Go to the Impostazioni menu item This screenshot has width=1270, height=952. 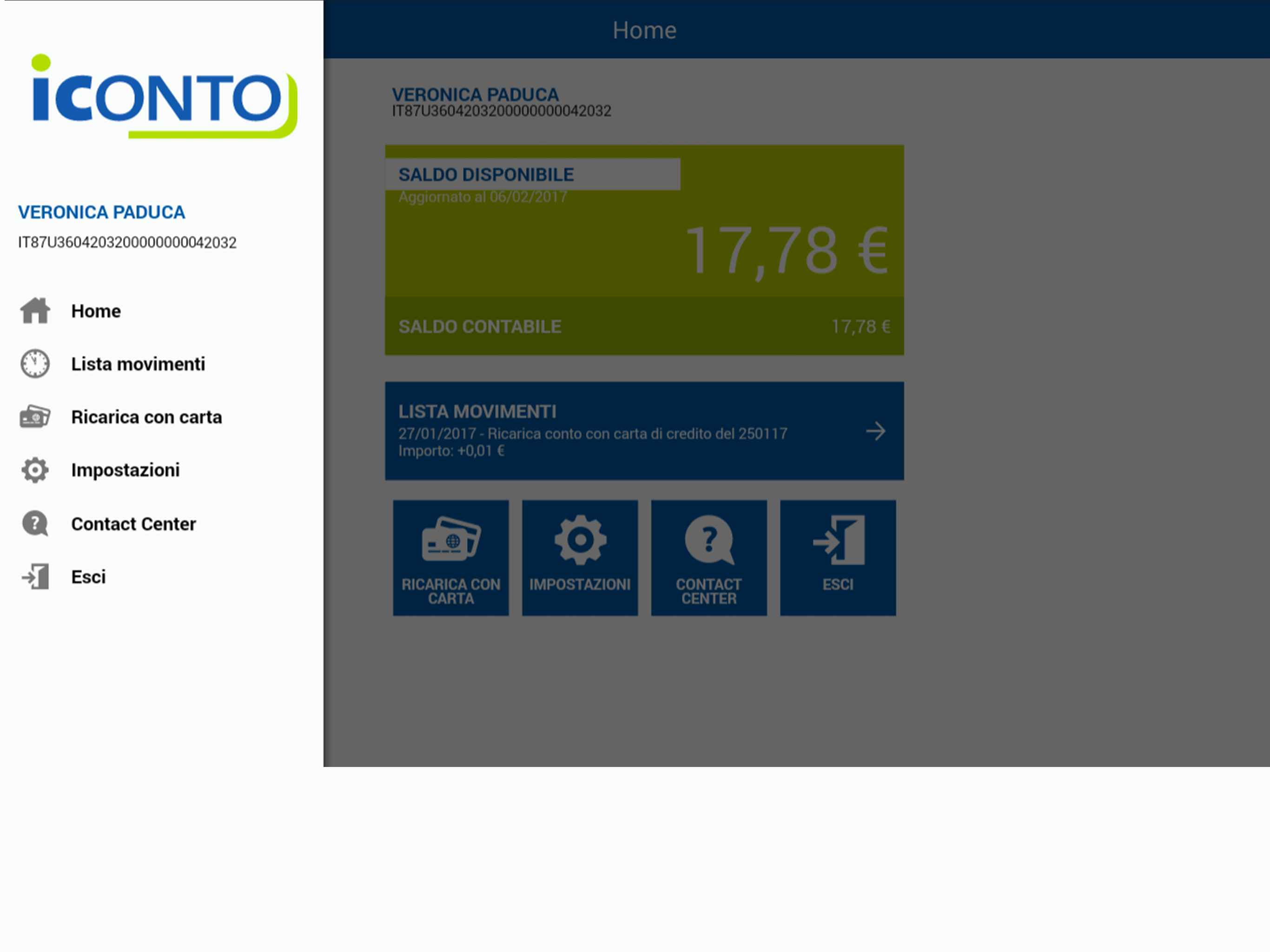(125, 470)
